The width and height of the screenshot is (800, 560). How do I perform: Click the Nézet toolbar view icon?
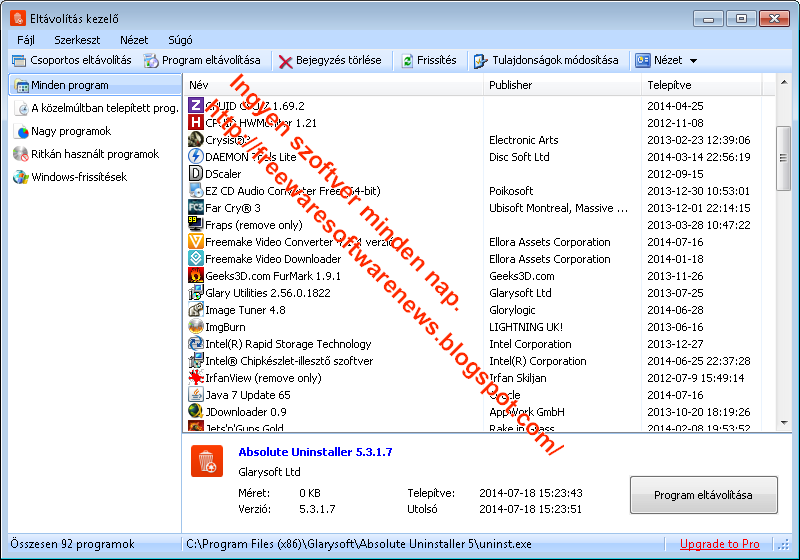tap(642, 60)
